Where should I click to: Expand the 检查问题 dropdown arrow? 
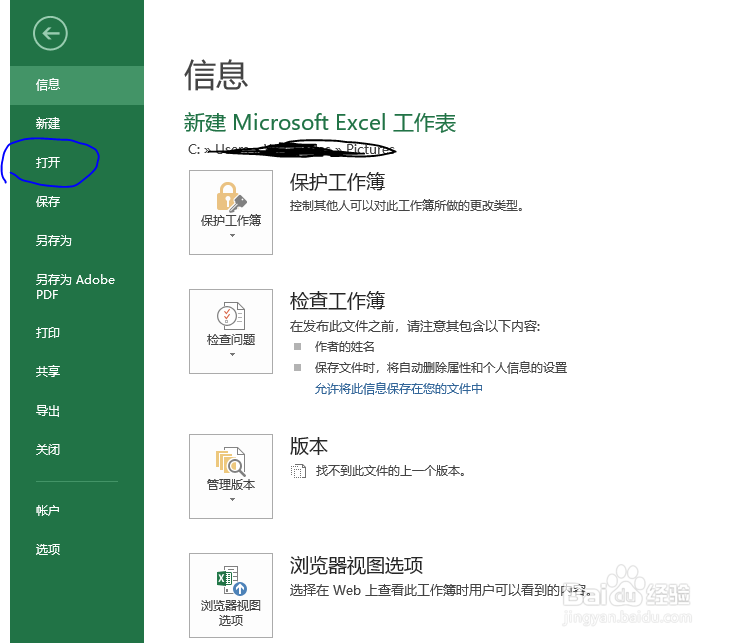(232, 354)
